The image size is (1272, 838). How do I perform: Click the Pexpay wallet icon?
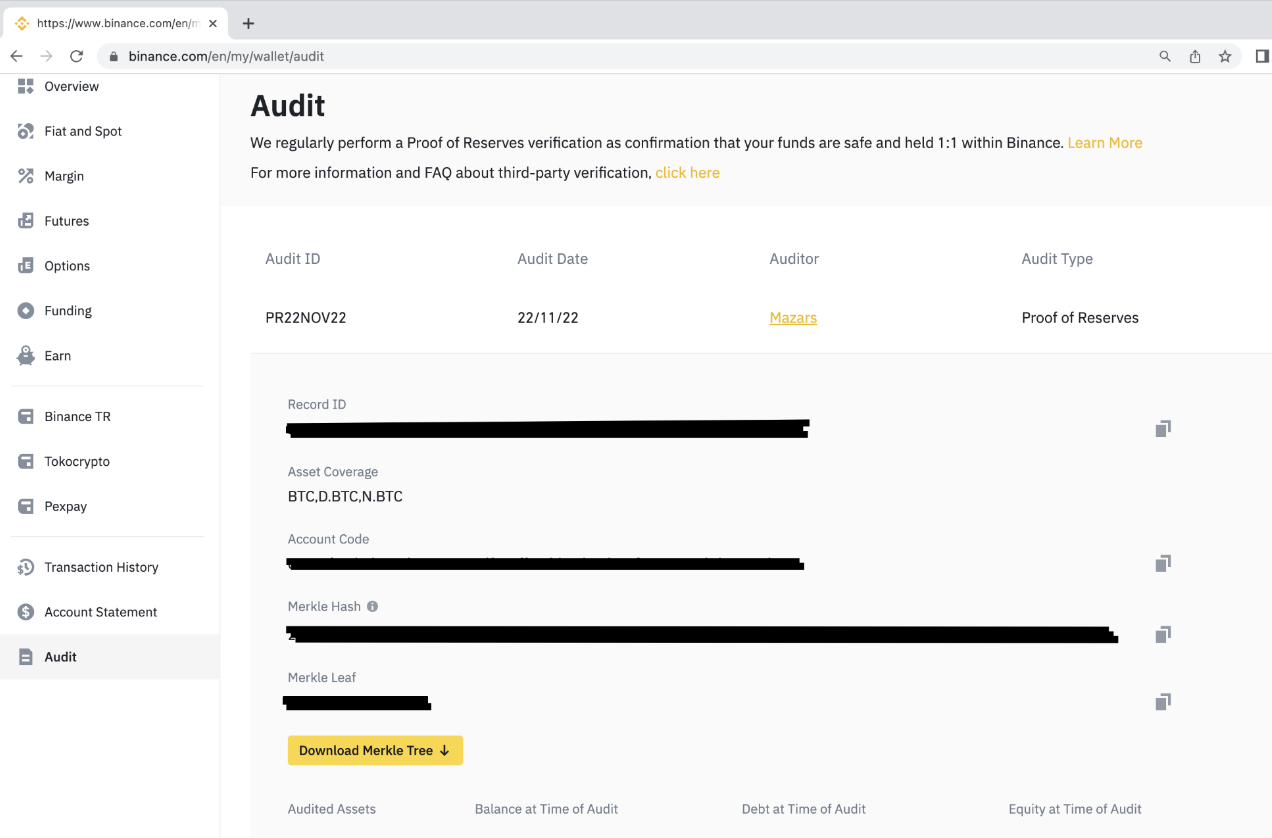pos(26,506)
